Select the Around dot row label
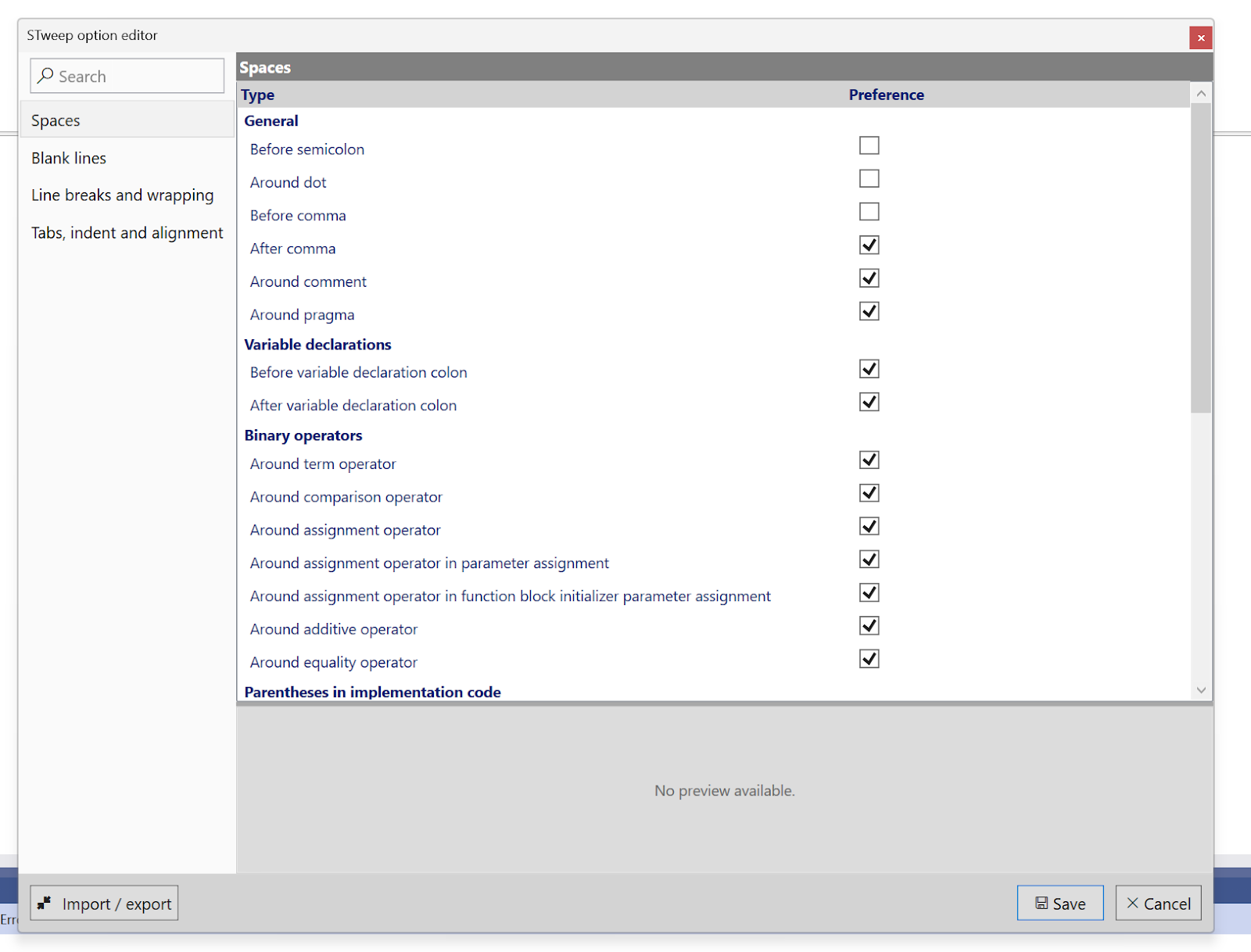The height and width of the screenshot is (952, 1251). pyautogui.click(x=288, y=182)
